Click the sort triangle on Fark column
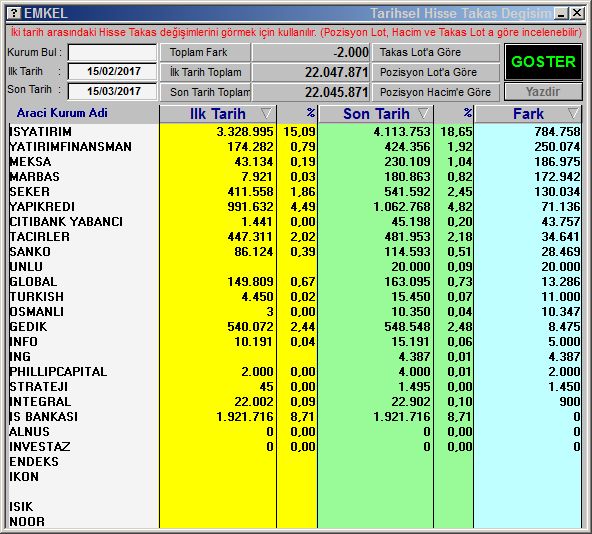 (x=573, y=113)
